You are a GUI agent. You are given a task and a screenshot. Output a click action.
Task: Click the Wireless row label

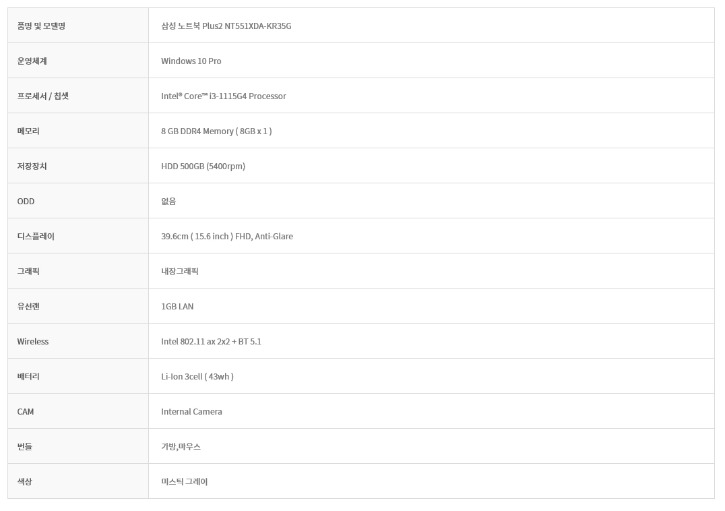coord(33,341)
